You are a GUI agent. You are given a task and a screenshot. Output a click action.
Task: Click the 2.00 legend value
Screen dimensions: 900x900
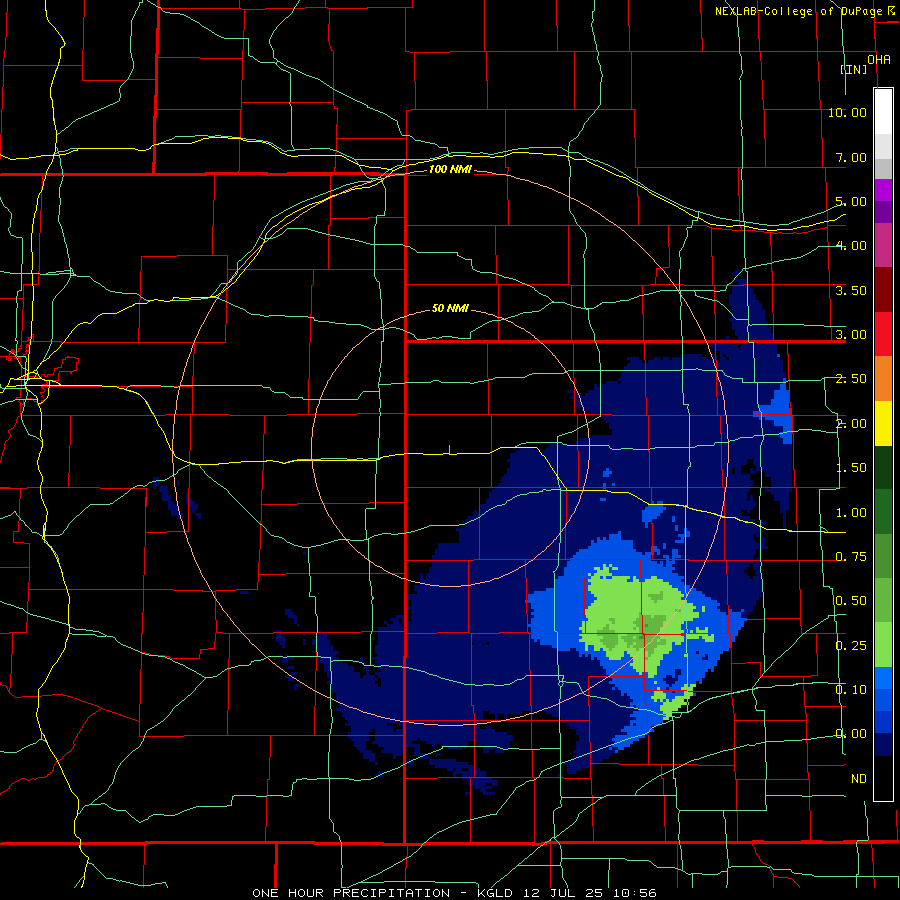(851, 424)
